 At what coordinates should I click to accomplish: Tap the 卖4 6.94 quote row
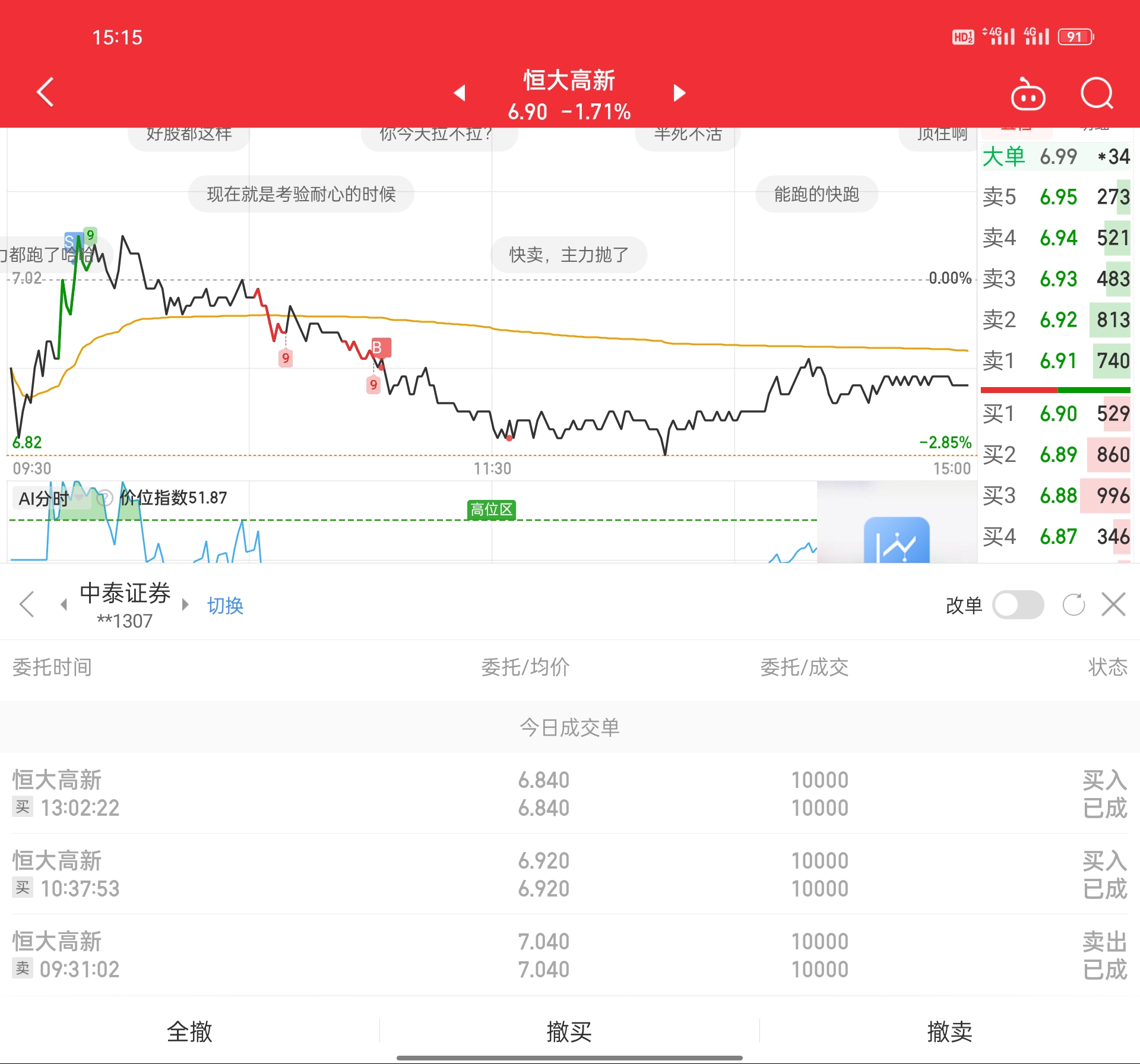tap(1056, 237)
